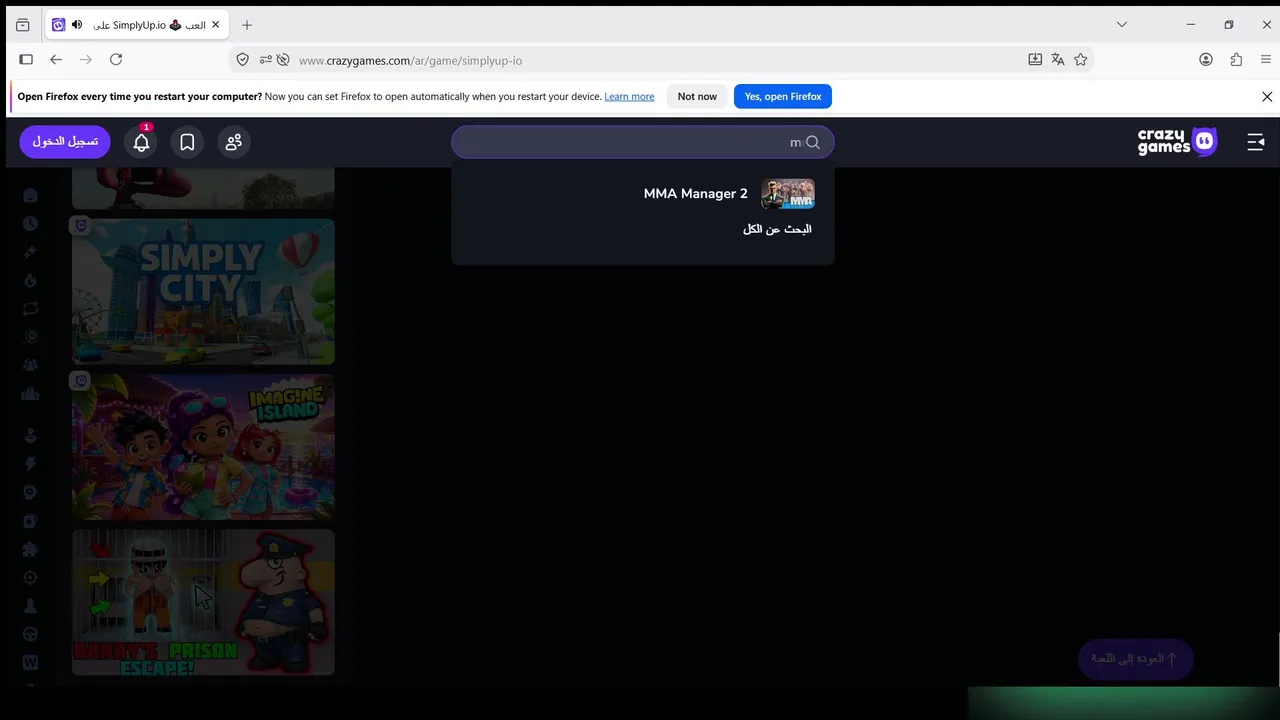Click the badge on Simply City card

pos(81,226)
